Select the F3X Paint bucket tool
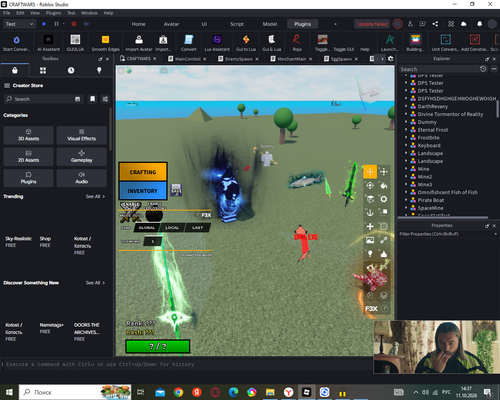Image resolution: width=500 pixels, height=400 pixels. click(384, 185)
